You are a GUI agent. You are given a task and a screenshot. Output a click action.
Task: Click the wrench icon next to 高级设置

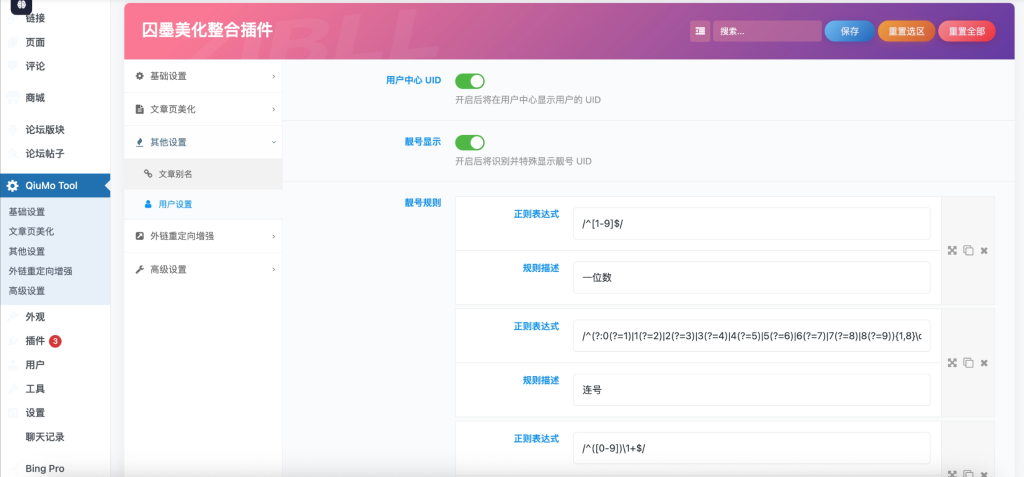139,269
